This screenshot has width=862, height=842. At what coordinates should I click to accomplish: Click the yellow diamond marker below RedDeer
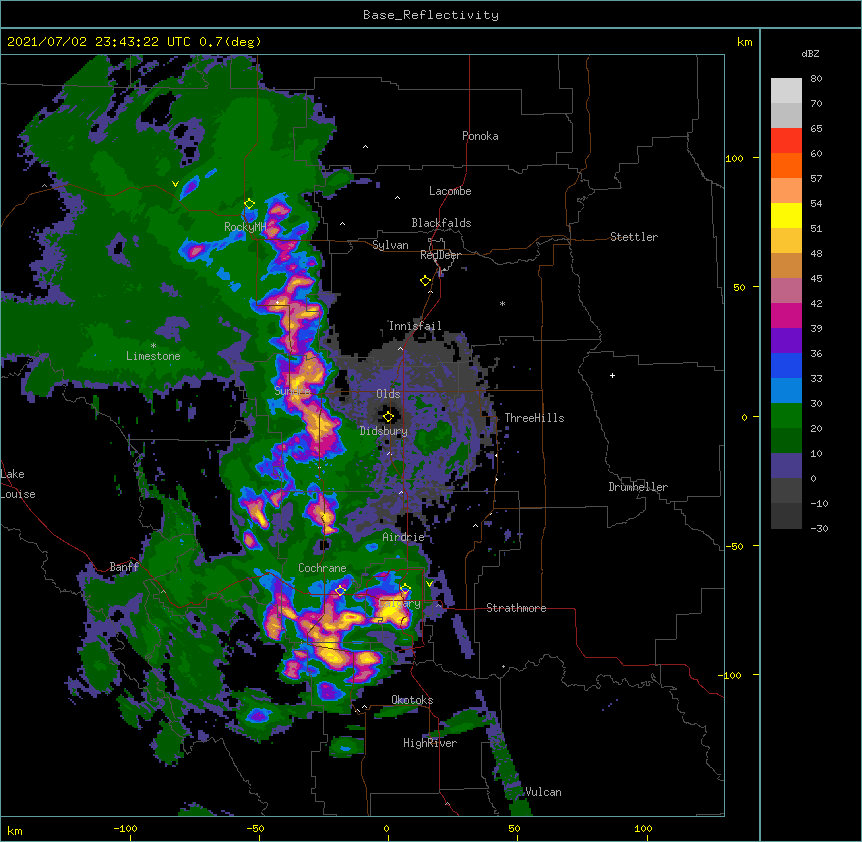tap(426, 281)
